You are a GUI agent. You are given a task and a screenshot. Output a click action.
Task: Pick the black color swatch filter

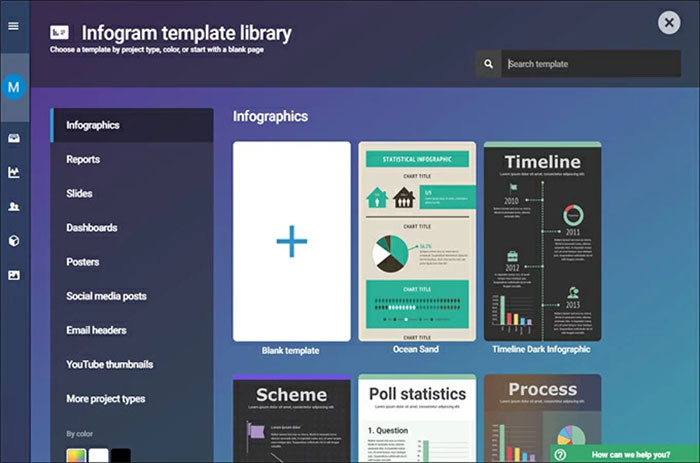(x=121, y=456)
